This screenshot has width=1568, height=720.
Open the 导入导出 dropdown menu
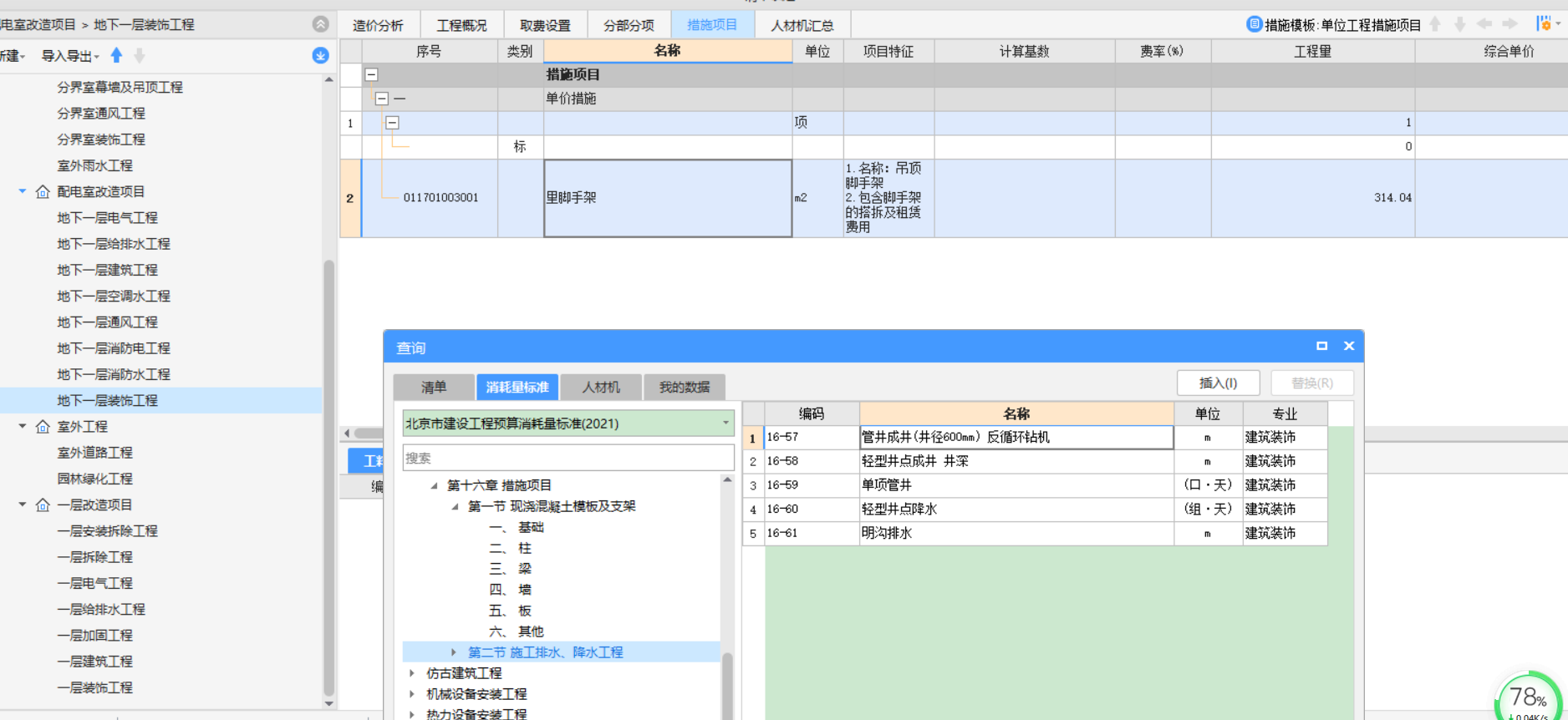(x=70, y=56)
